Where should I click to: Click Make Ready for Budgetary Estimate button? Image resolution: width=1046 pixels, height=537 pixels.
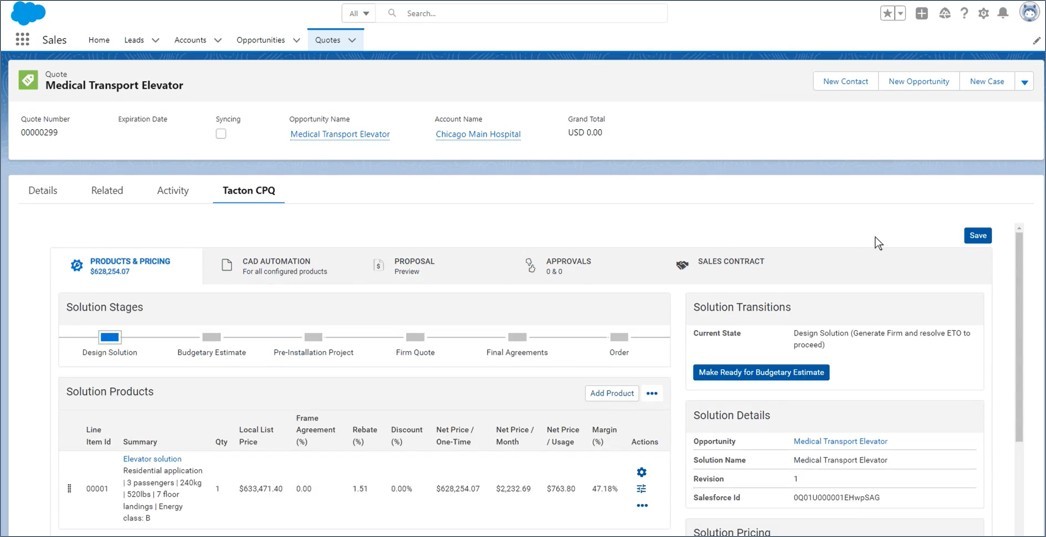(x=761, y=372)
